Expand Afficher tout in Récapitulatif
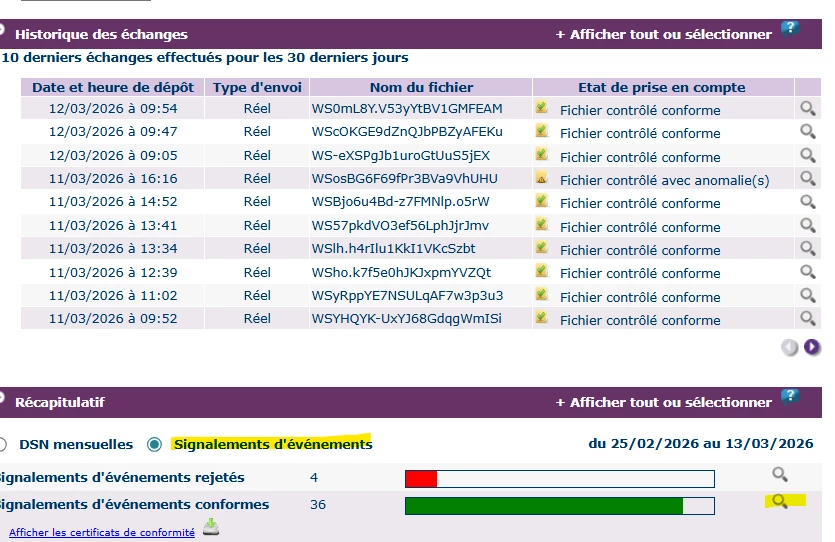 click(664, 403)
